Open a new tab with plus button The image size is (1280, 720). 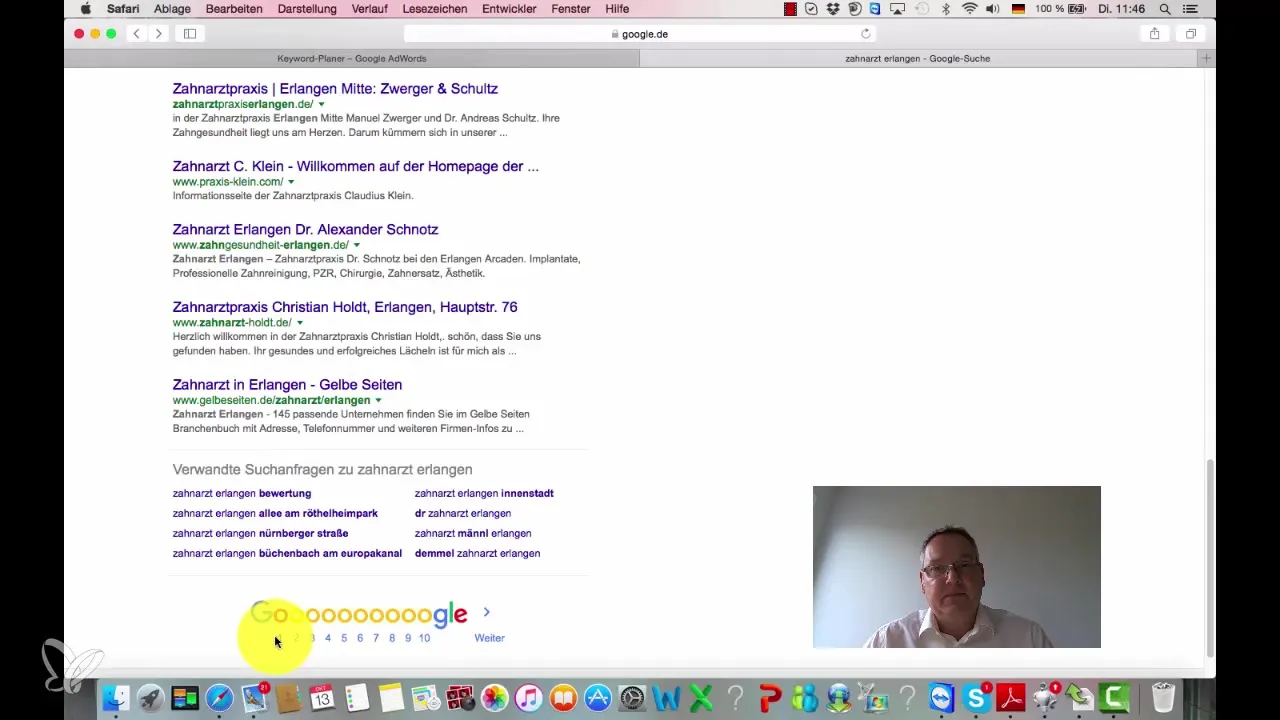pos(1207,59)
